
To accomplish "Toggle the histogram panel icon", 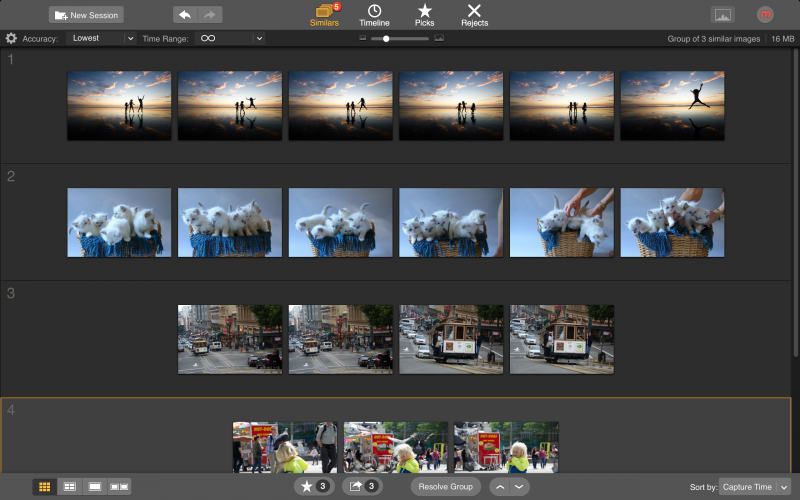I will click(x=722, y=15).
